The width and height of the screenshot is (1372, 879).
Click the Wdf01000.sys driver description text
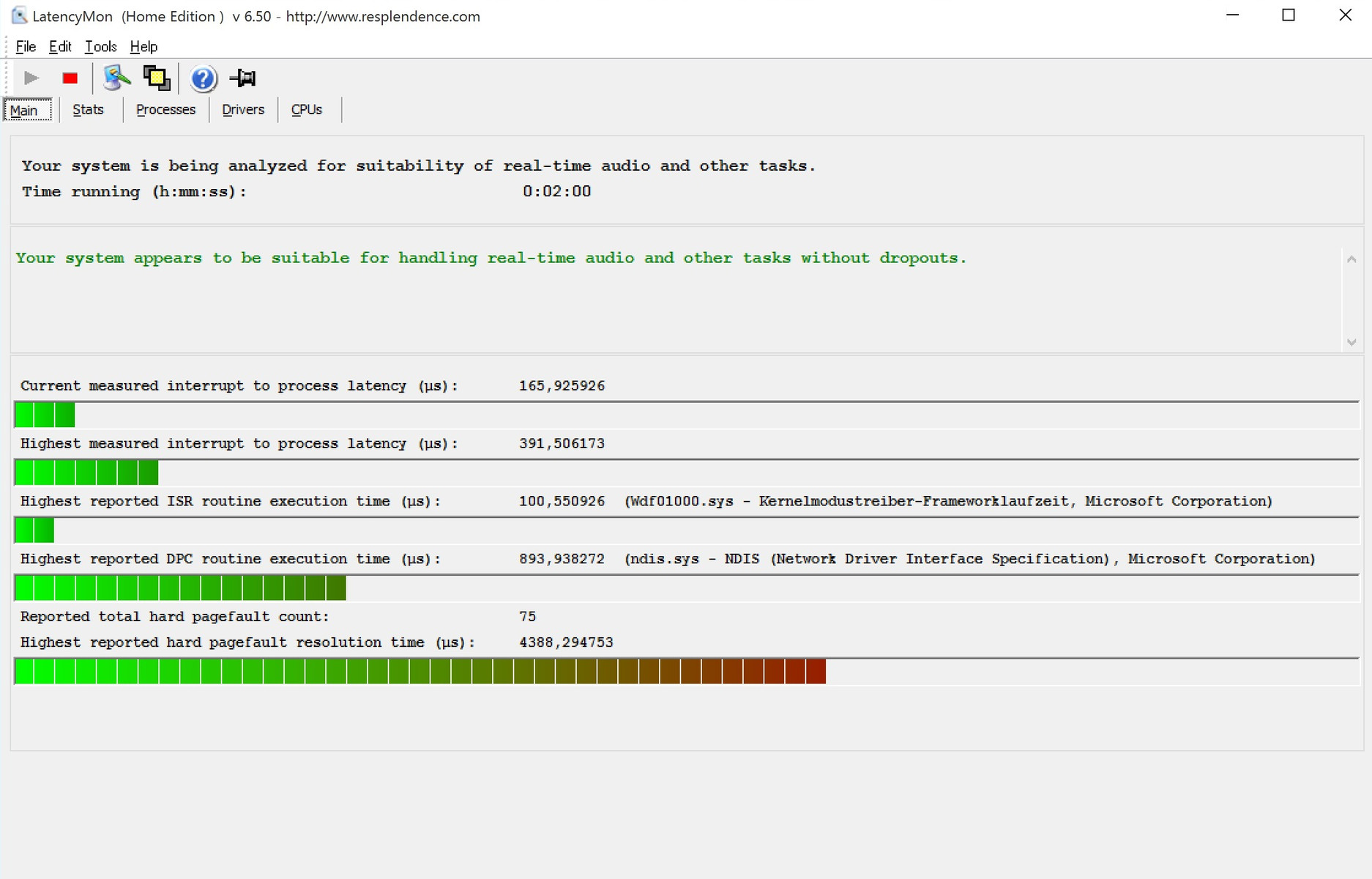tap(948, 502)
